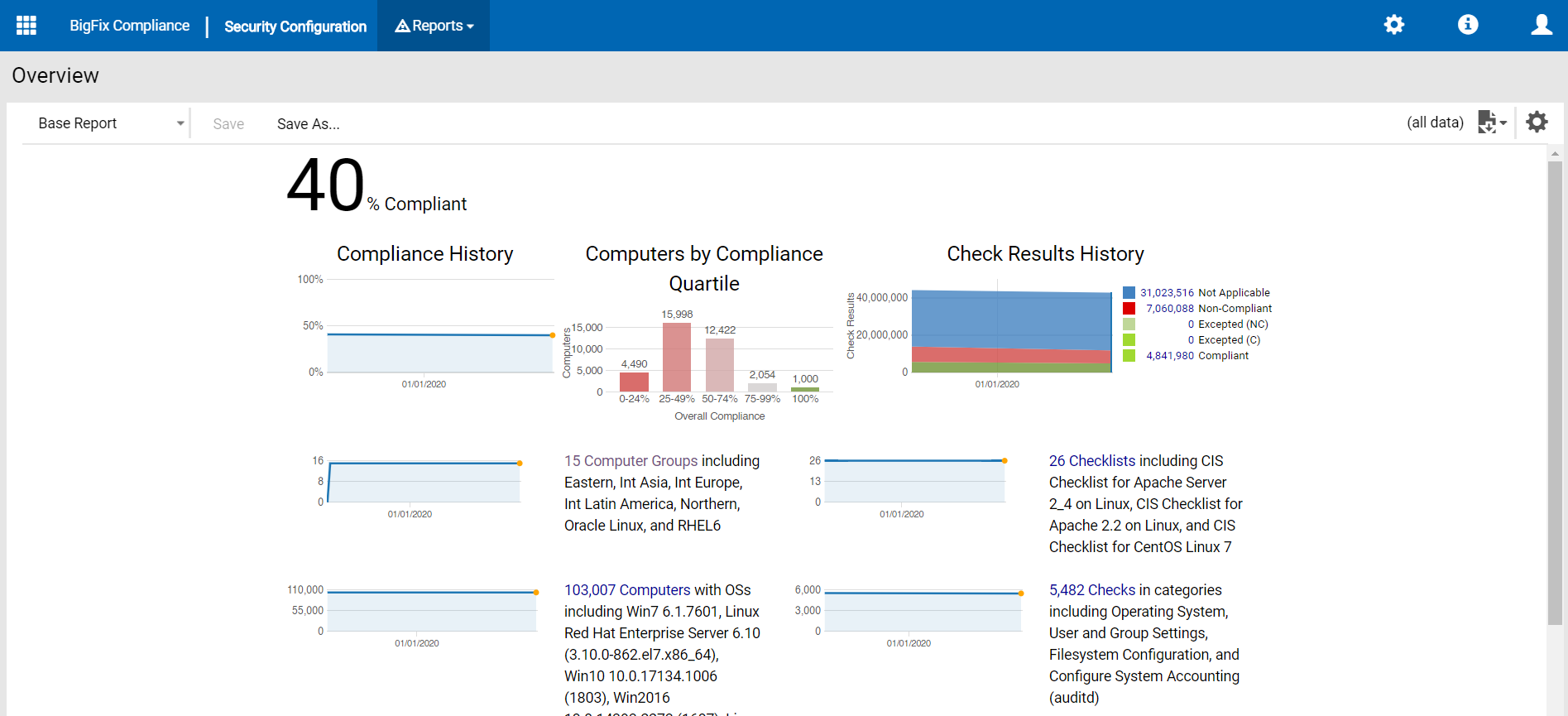Image resolution: width=1568 pixels, height=716 pixels.
Task: Open the app grid launcher icon
Action: [x=26, y=26]
